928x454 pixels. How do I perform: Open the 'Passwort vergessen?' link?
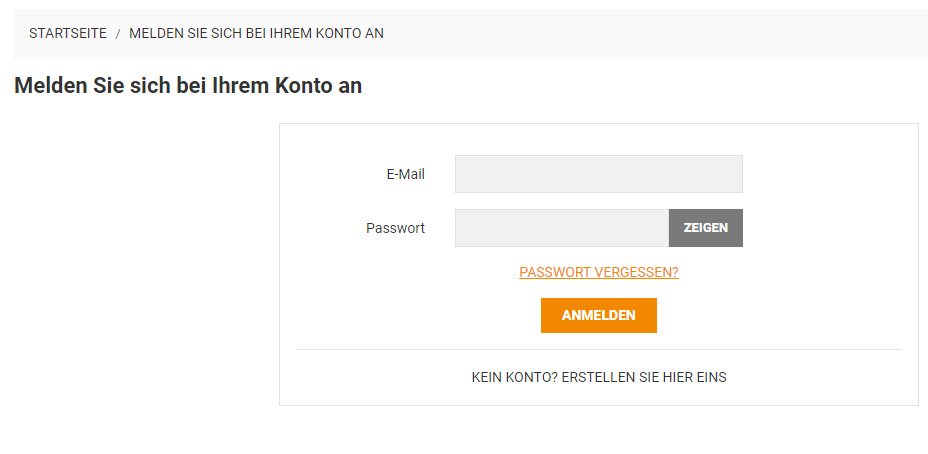pyautogui.click(x=599, y=272)
